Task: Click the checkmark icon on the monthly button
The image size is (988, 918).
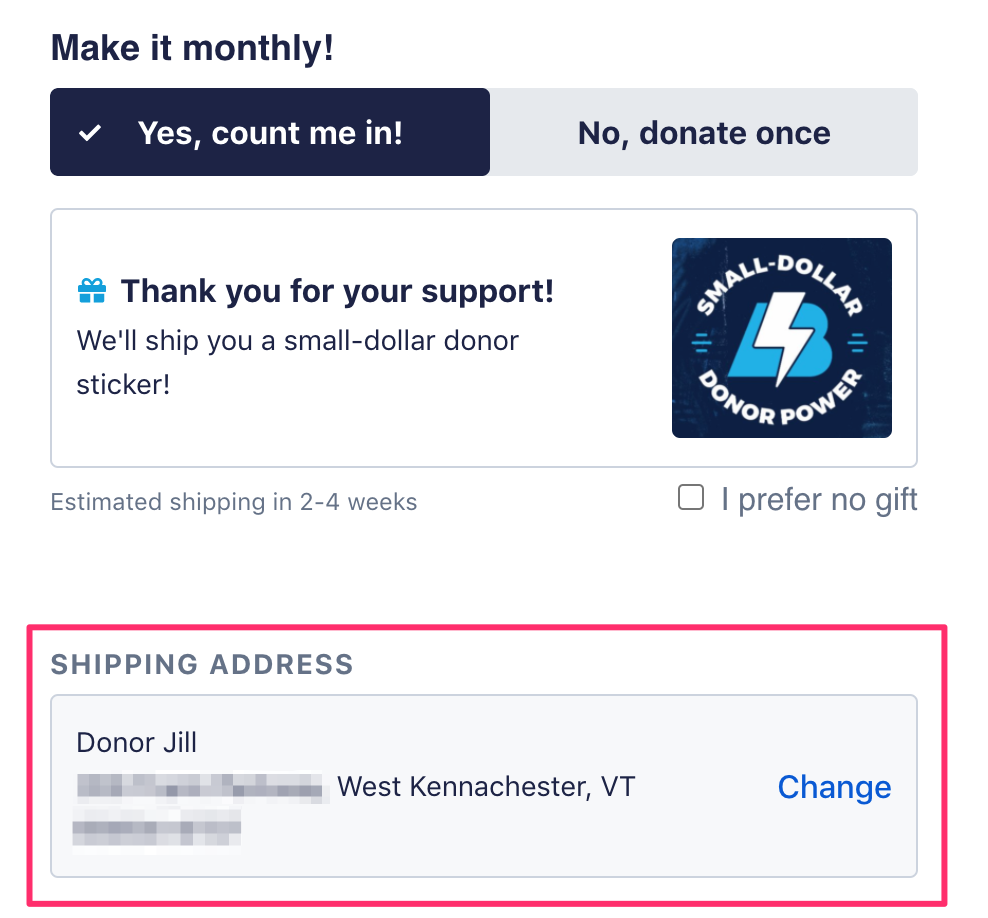Action: (x=90, y=133)
